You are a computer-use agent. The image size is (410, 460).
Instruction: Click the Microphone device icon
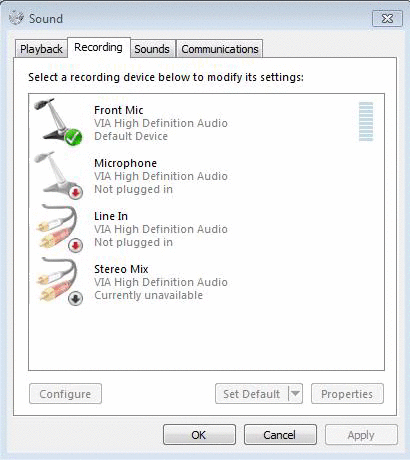[x=56, y=174]
